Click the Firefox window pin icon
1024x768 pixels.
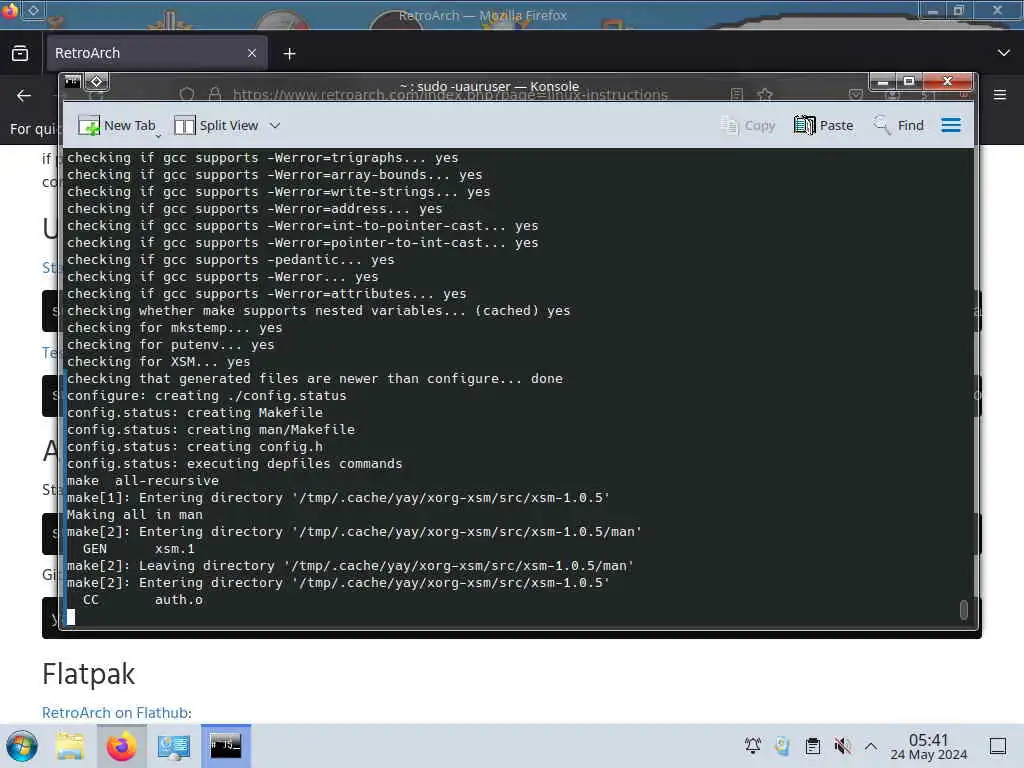coord(34,10)
